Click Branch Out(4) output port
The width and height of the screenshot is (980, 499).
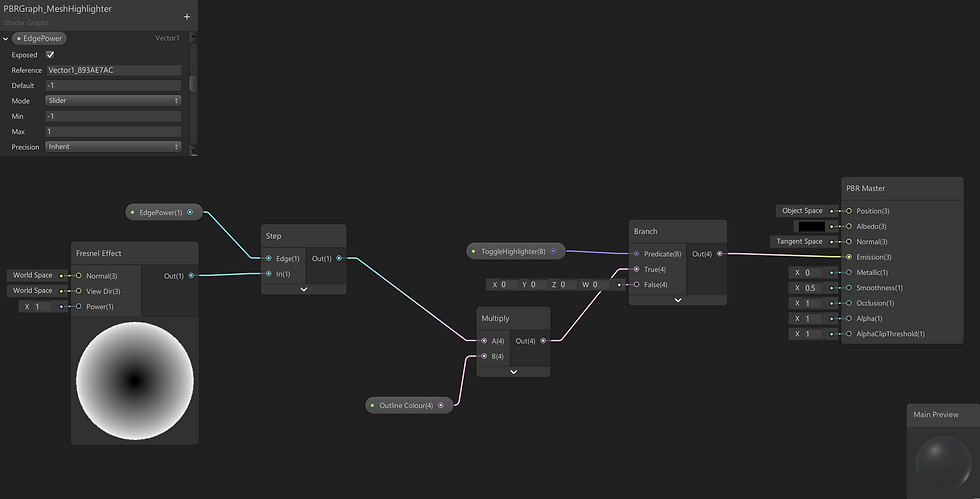pos(720,254)
